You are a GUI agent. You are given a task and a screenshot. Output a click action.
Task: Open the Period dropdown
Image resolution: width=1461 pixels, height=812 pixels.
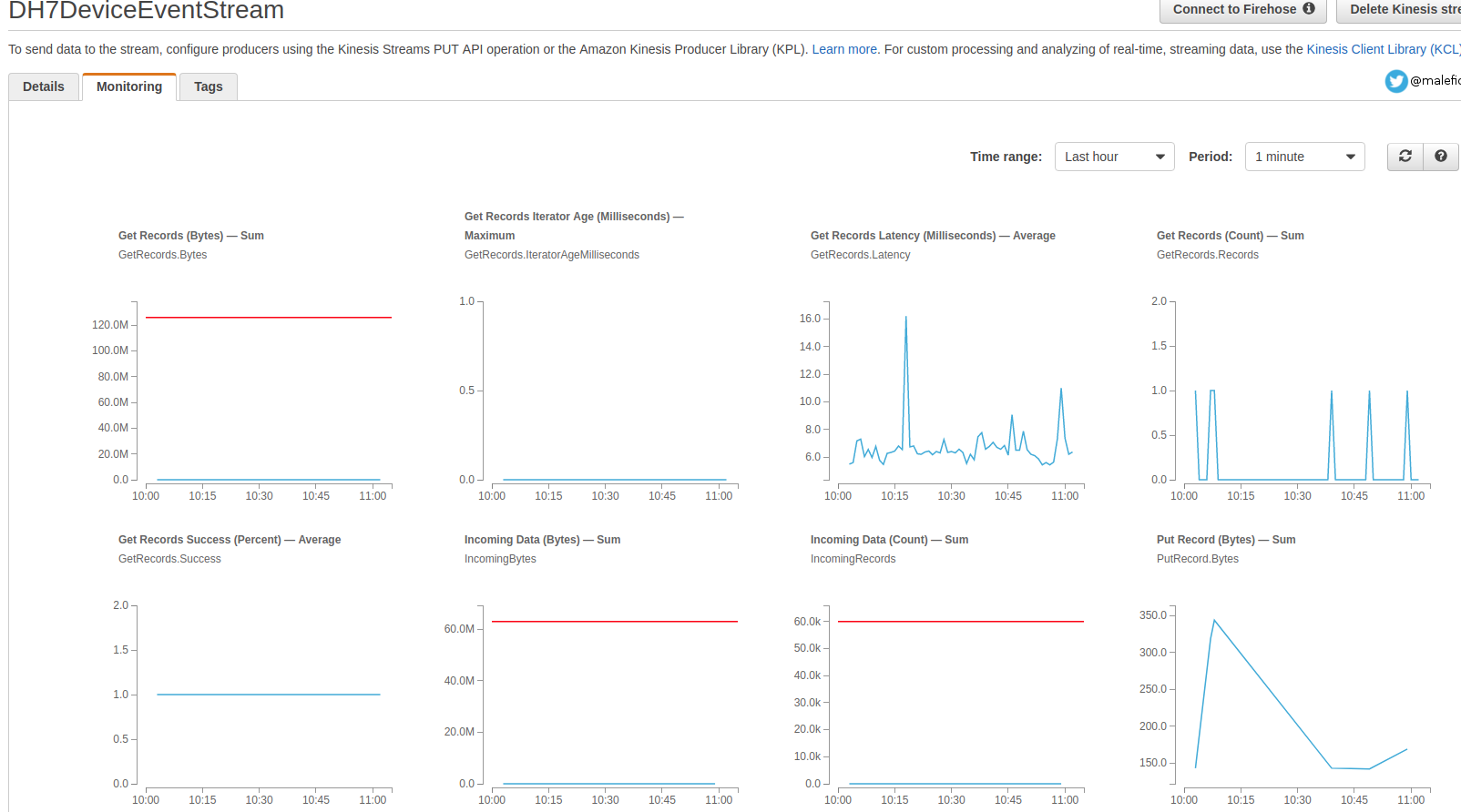coord(1304,157)
